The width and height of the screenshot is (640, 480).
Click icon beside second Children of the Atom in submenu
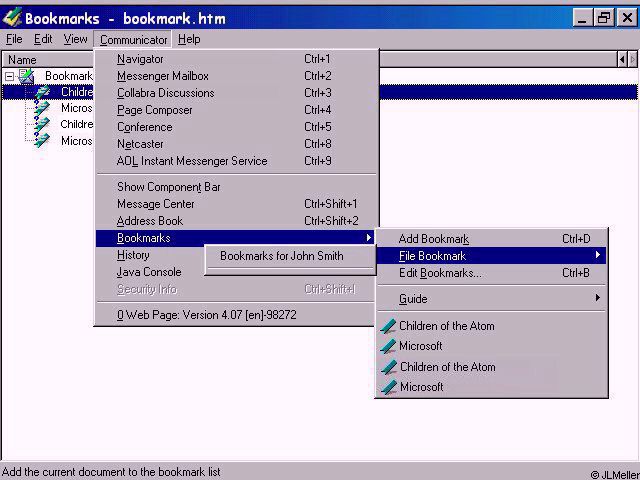(389, 367)
